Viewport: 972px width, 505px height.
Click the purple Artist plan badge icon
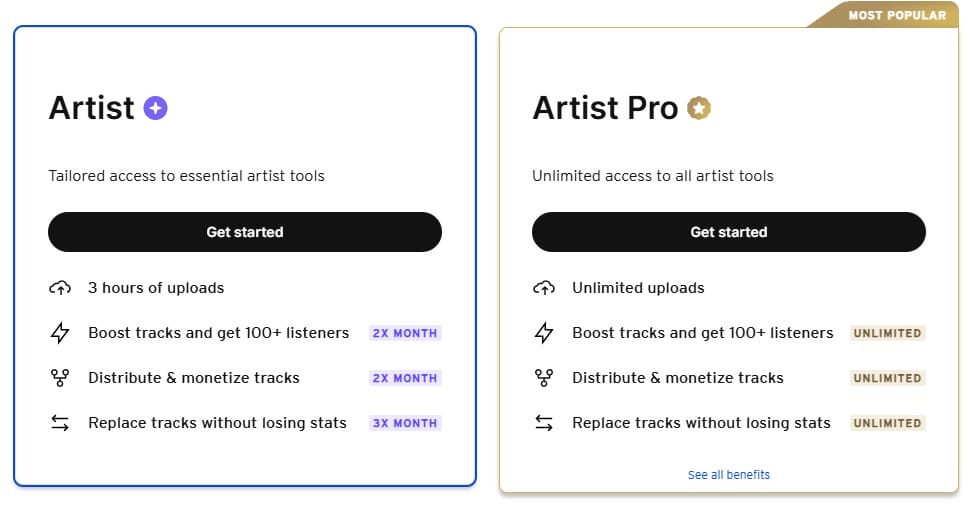coord(155,108)
